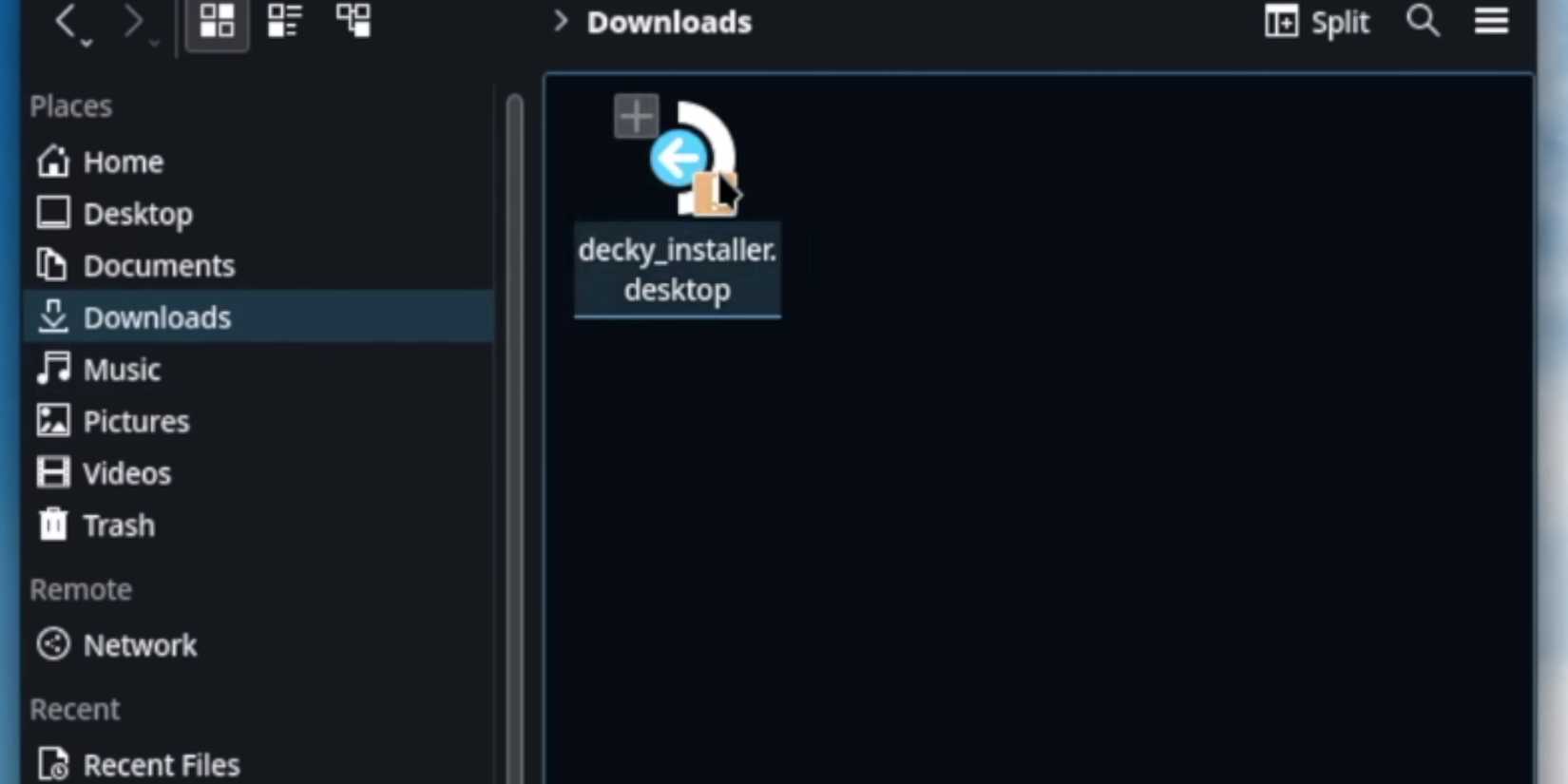Open the Trash
This screenshot has width=1568, height=784.
(x=118, y=526)
